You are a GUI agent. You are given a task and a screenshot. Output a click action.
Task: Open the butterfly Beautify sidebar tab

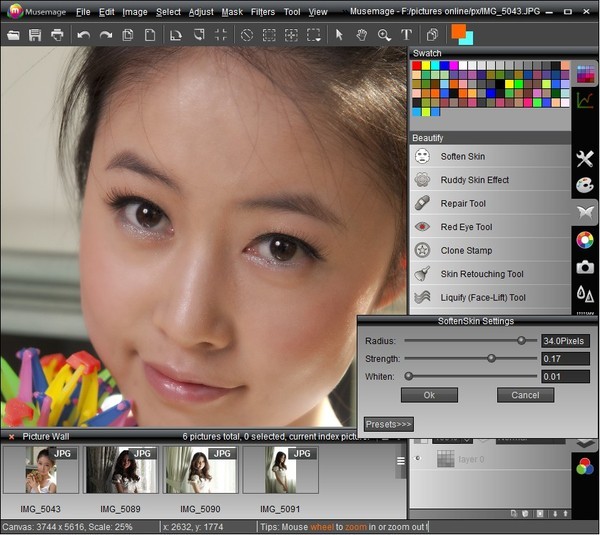tap(586, 212)
